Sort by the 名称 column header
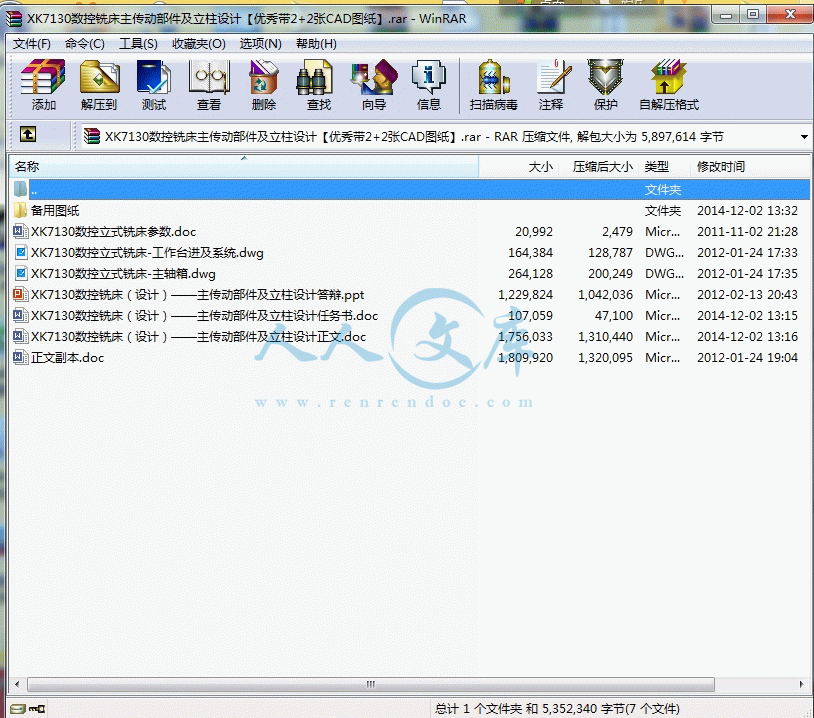Viewport: 814px width, 718px height. (244, 167)
